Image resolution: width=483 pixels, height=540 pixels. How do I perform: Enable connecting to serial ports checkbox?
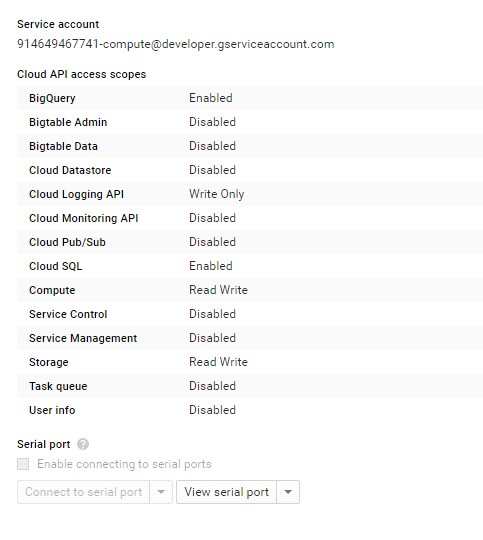[23, 464]
